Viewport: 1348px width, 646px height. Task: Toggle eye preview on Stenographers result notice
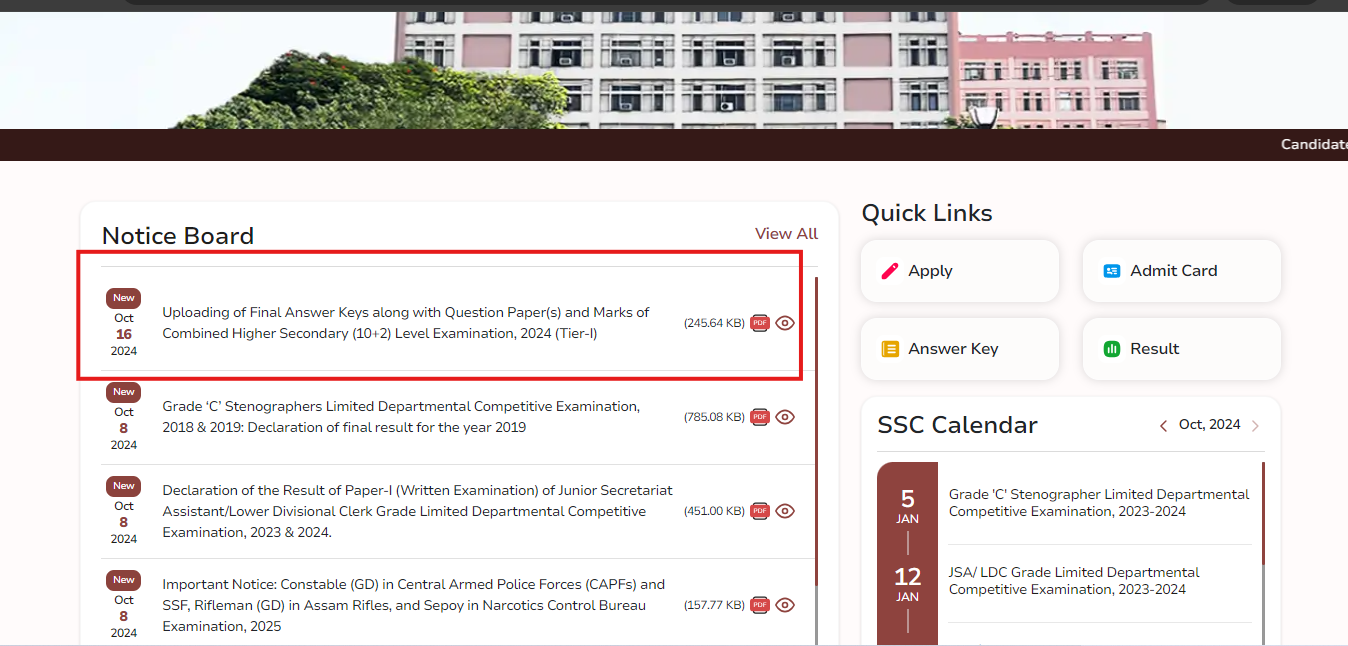(785, 417)
